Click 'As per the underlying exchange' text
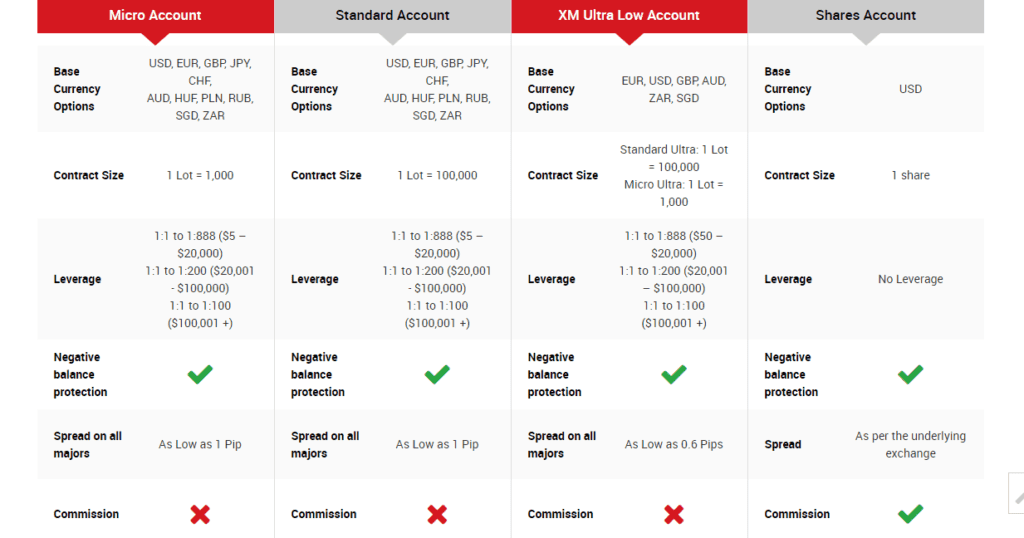 click(x=910, y=444)
